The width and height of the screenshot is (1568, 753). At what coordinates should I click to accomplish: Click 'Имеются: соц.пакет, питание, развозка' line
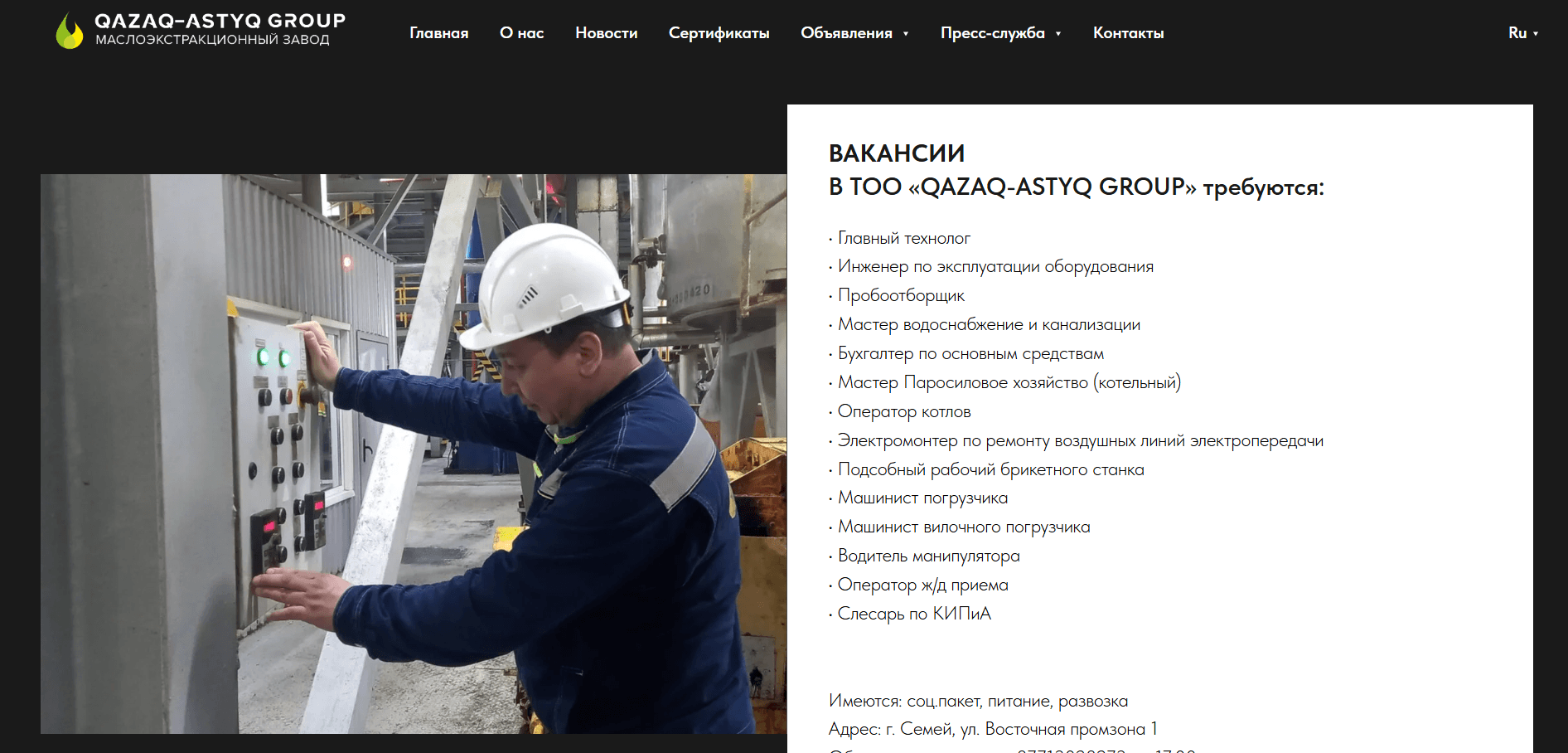pyautogui.click(x=978, y=701)
